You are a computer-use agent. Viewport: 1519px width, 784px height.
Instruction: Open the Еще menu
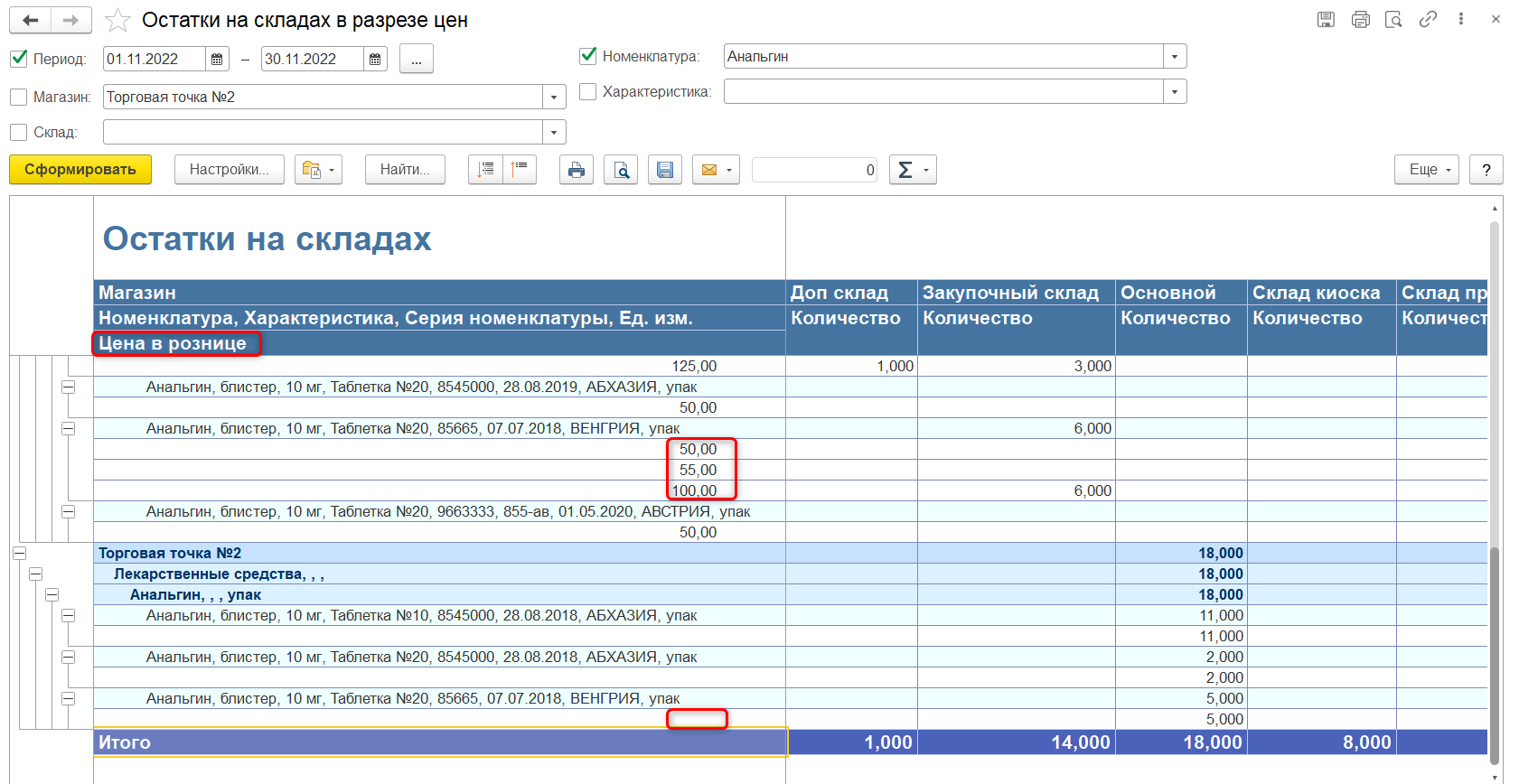pyautogui.click(x=1427, y=170)
